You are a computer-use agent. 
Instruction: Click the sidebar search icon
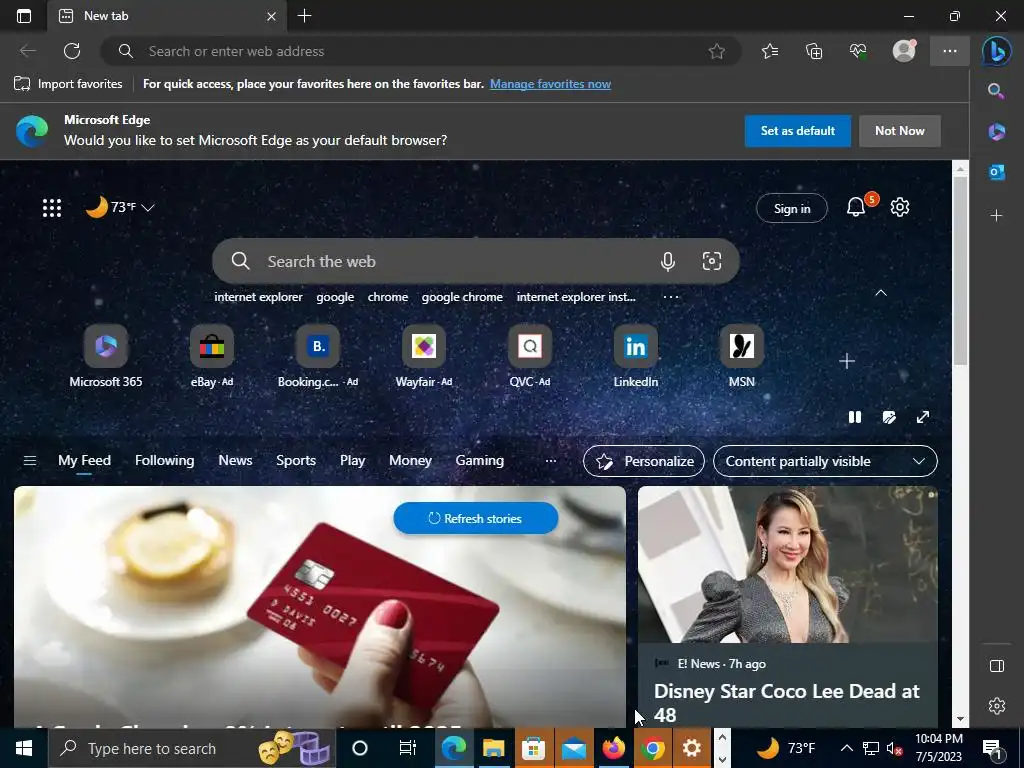click(996, 91)
